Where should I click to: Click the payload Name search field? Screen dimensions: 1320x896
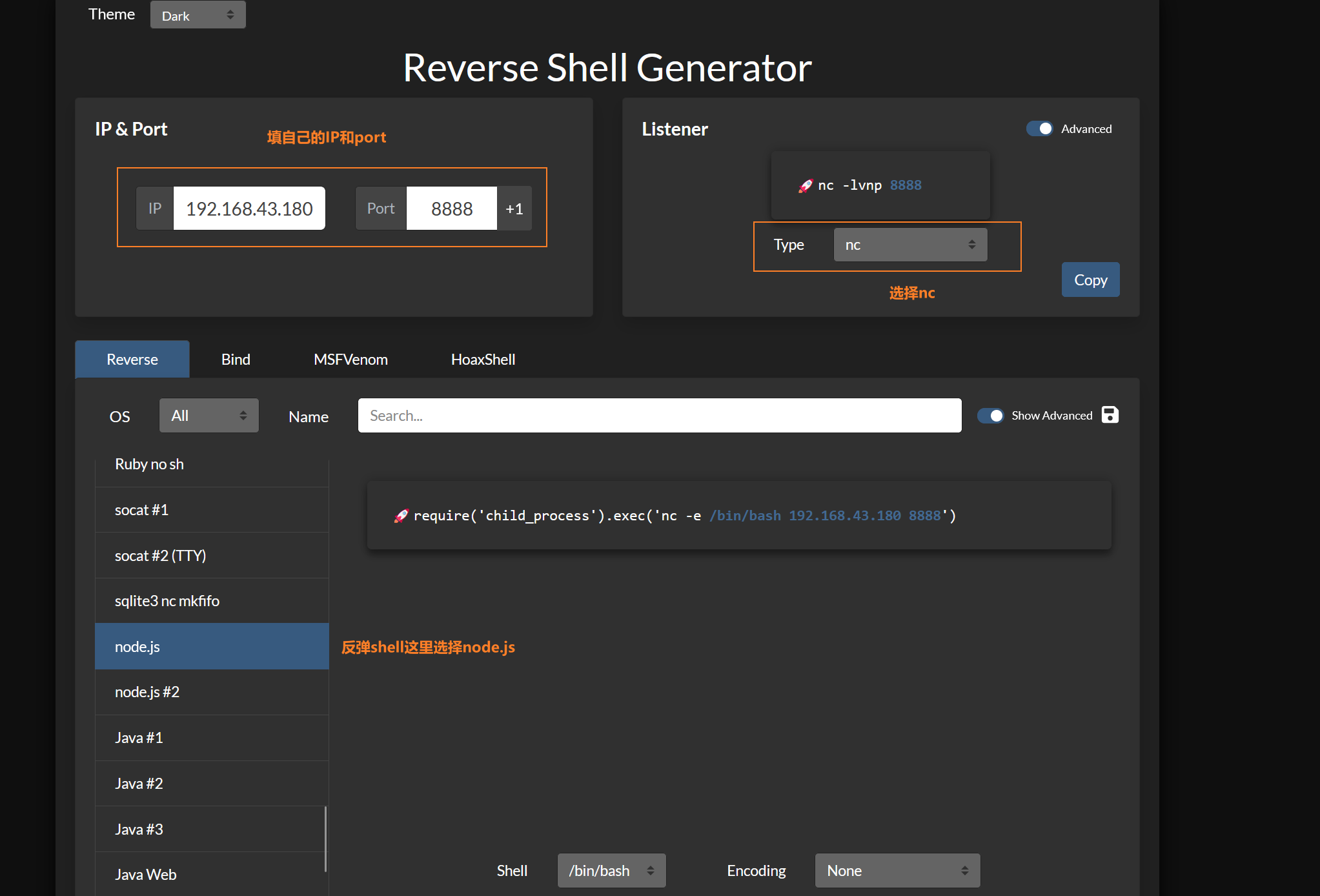659,416
